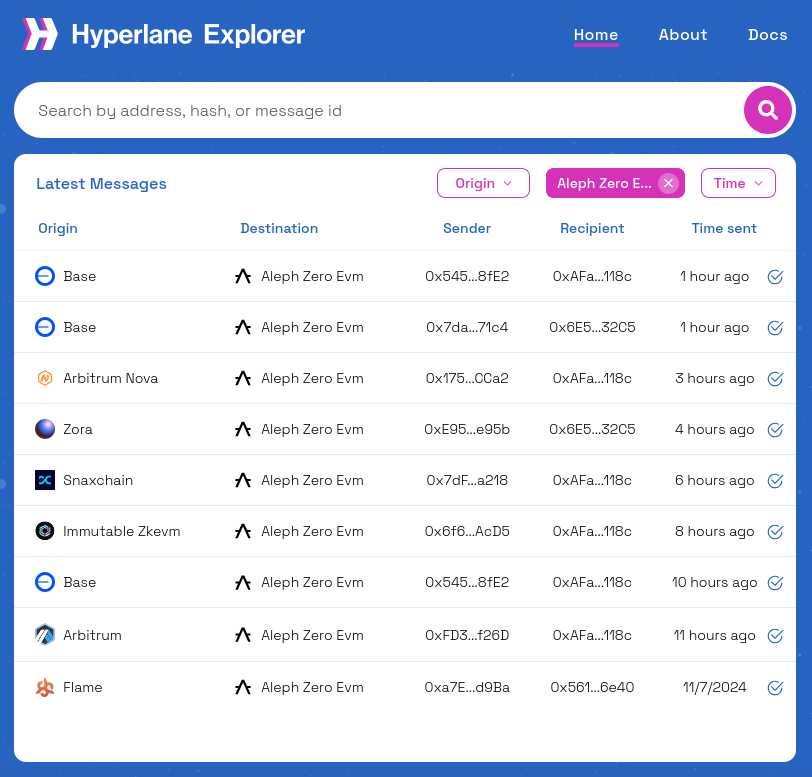The image size is (812, 777).
Task: Go to the Home nav link
Action: coord(596,35)
